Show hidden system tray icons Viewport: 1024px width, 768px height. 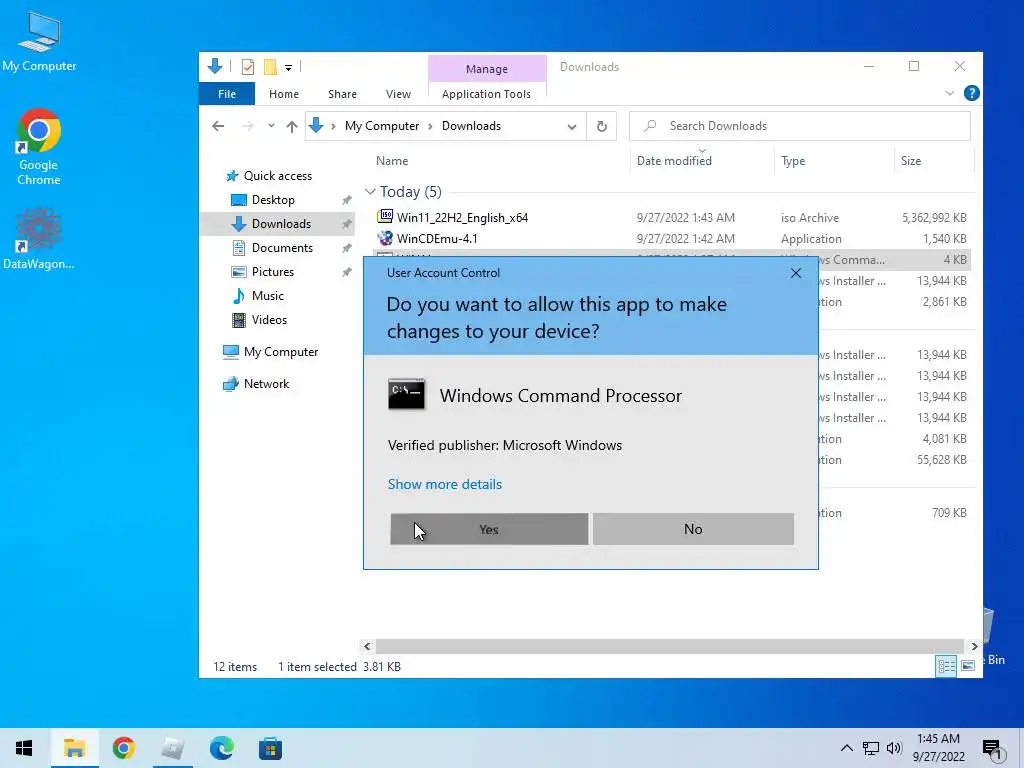(x=846, y=748)
